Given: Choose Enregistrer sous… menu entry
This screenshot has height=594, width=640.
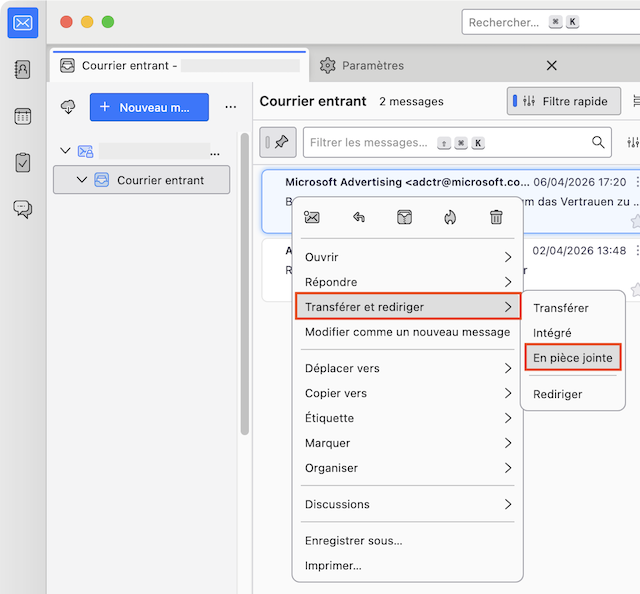Looking at the screenshot, I should click(408, 541).
